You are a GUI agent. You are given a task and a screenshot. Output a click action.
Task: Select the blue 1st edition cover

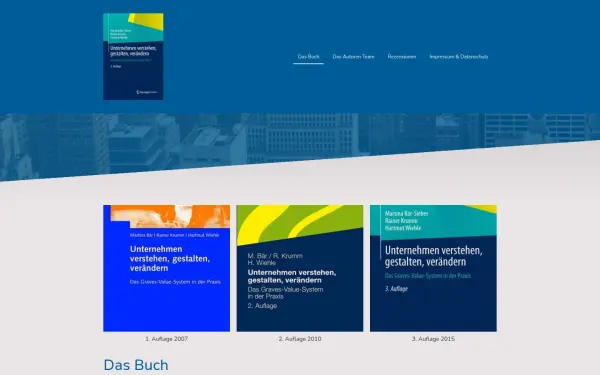[x=166, y=268]
